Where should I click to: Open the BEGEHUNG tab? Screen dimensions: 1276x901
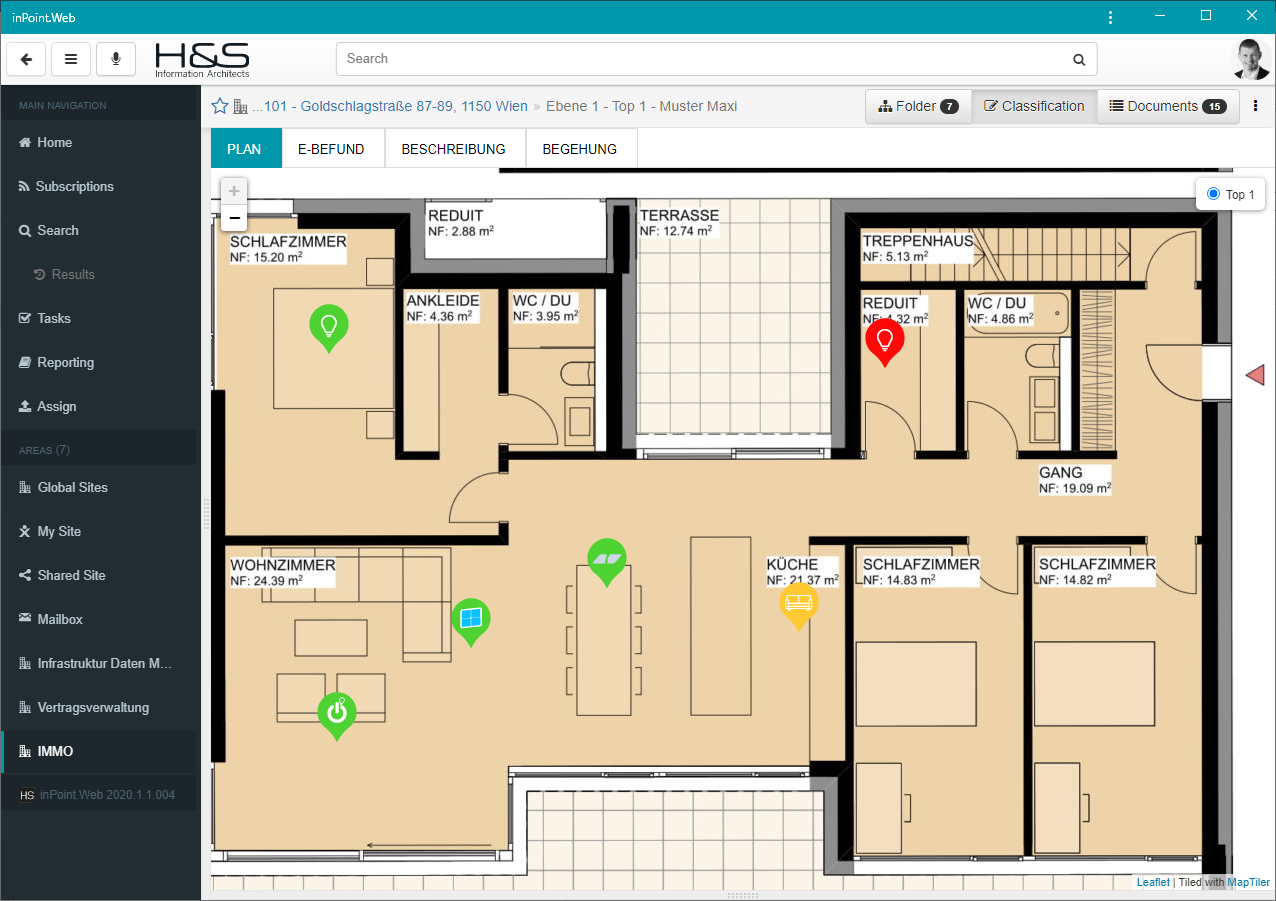(x=579, y=149)
